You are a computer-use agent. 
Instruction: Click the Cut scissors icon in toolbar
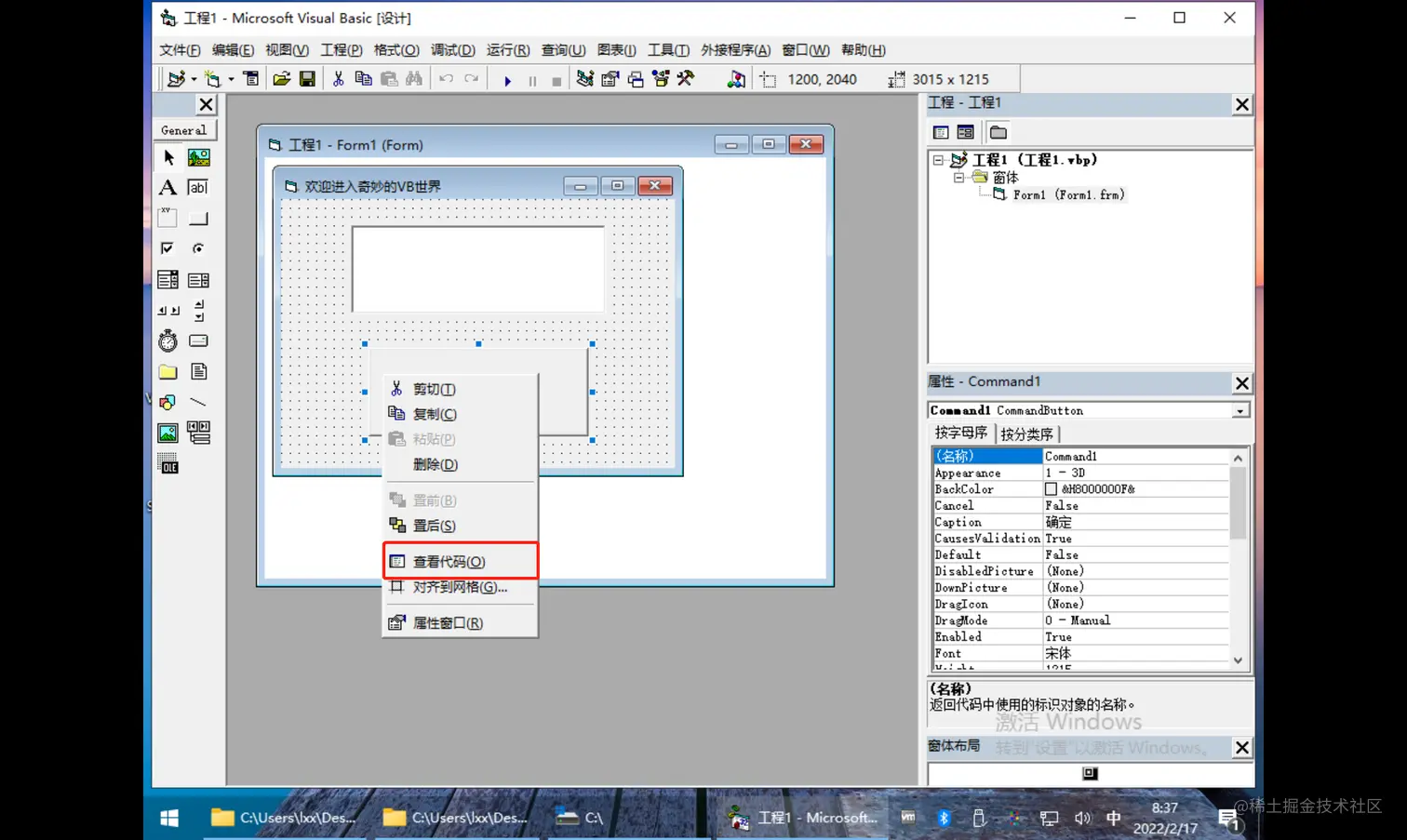[338, 79]
